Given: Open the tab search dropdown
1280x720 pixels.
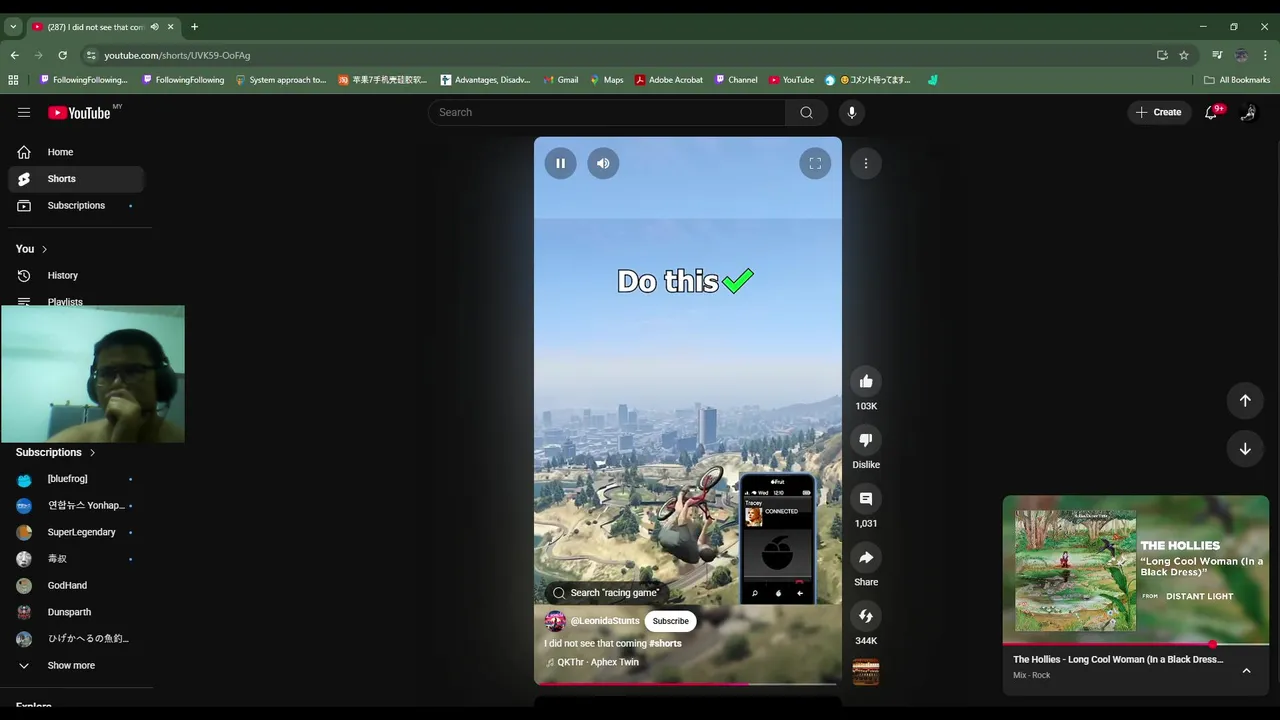Looking at the screenshot, I should click(x=13, y=27).
